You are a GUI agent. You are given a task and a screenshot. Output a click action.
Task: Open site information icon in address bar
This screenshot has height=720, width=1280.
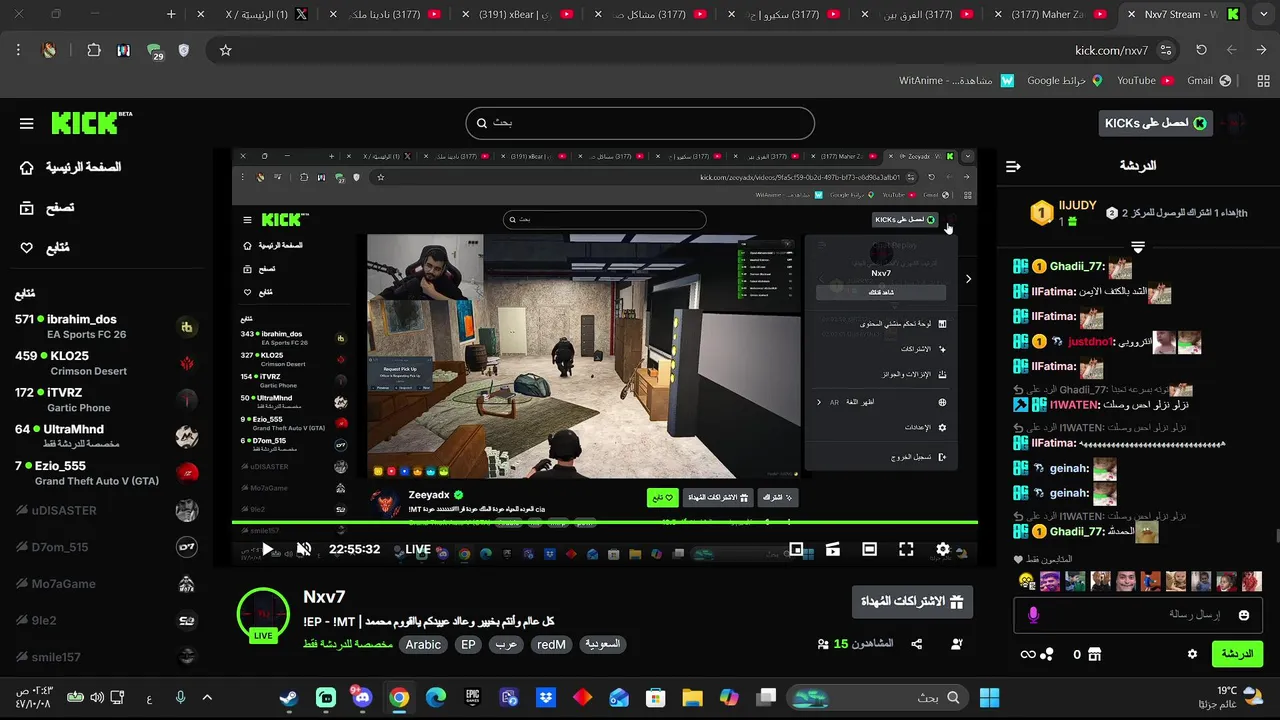1166,50
